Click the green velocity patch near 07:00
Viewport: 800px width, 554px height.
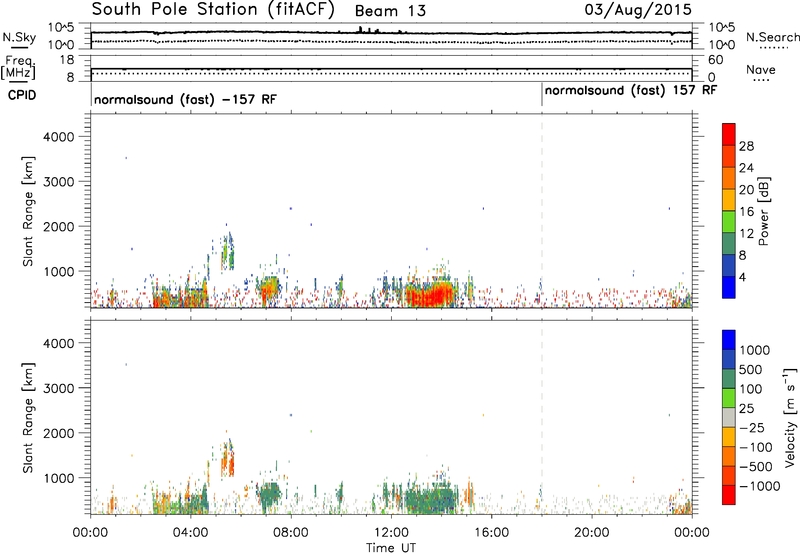pyautogui.click(x=269, y=495)
